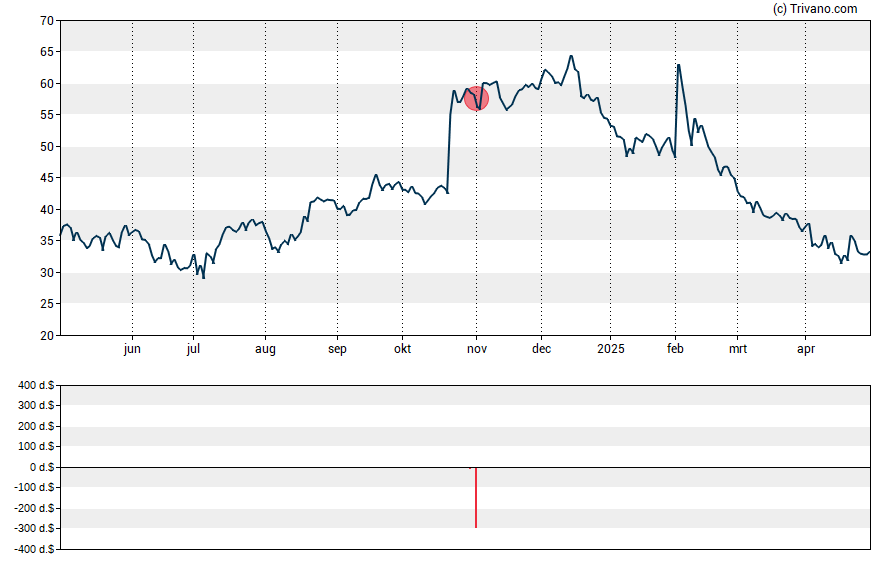Click the red circle marker near November
The width and height of the screenshot is (888, 565).
tap(476, 99)
